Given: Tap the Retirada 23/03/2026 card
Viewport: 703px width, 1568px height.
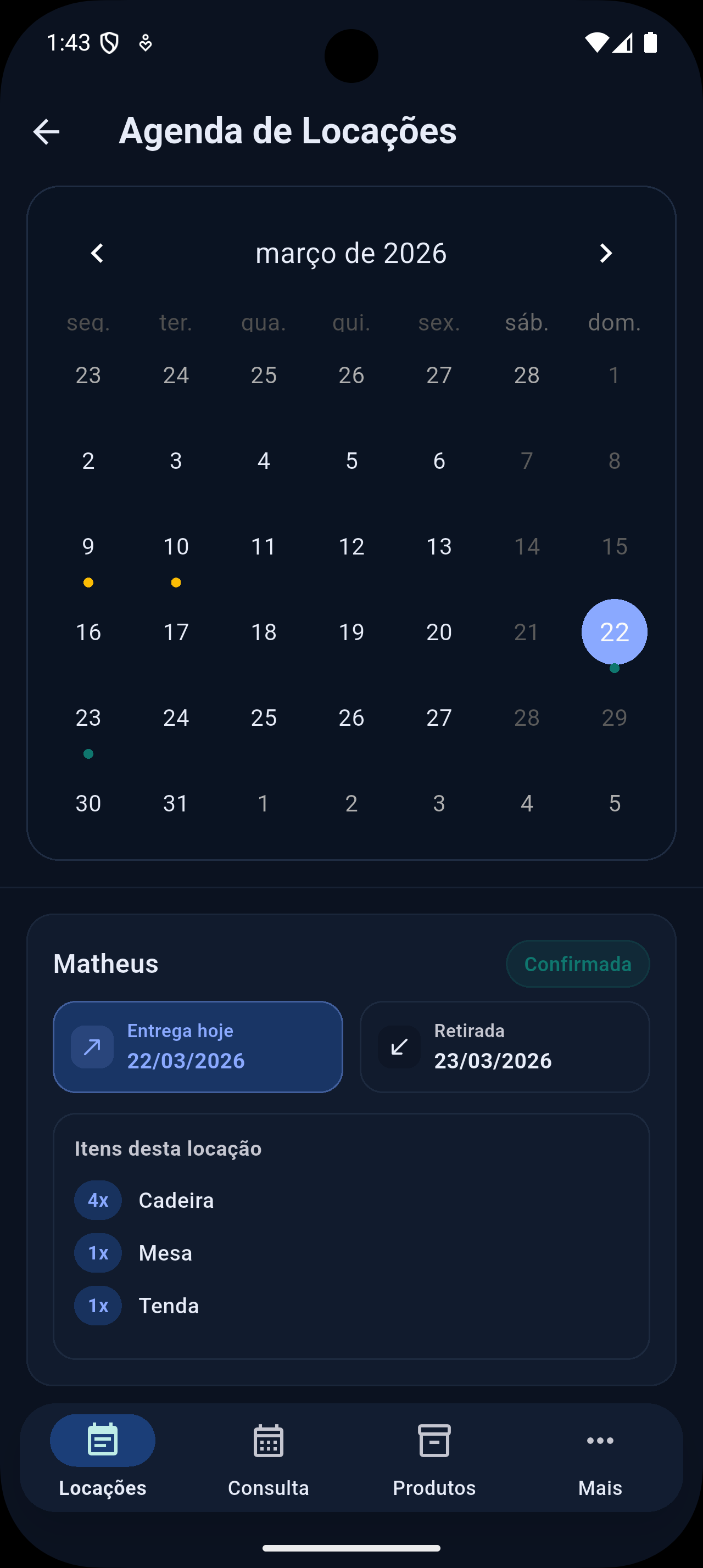Looking at the screenshot, I should click(505, 1047).
